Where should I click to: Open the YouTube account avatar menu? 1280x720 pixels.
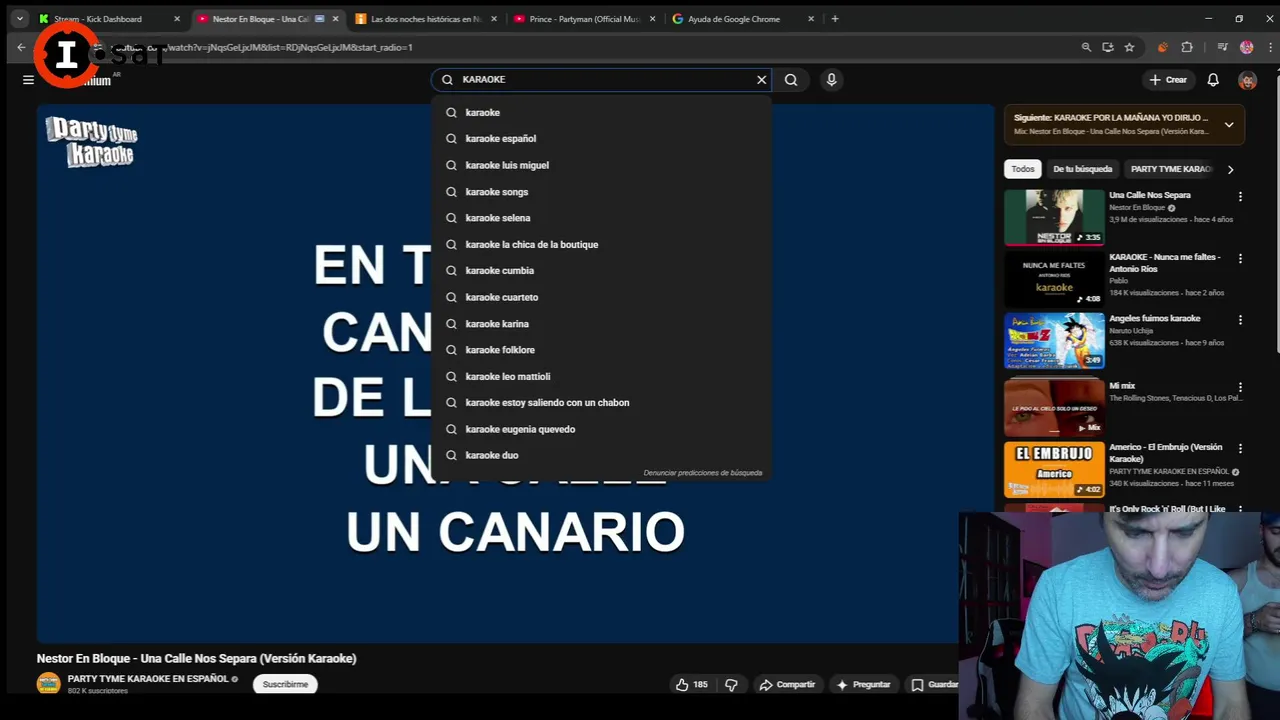tap(1247, 80)
